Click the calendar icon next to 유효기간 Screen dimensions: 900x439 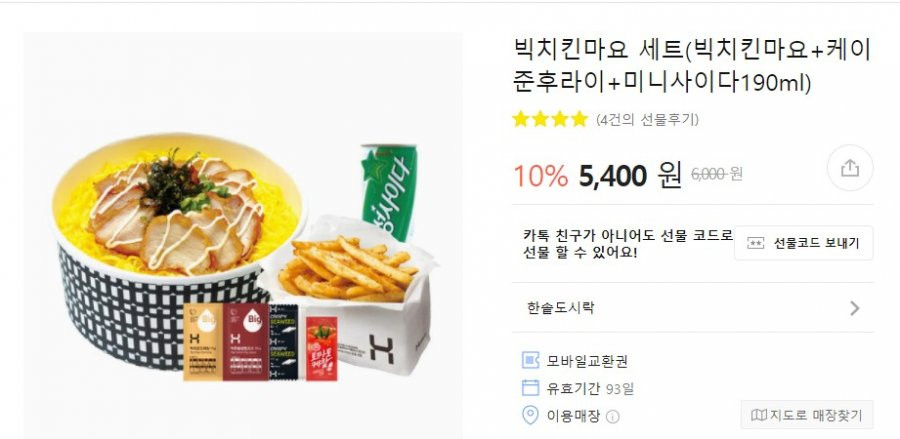point(530,388)
